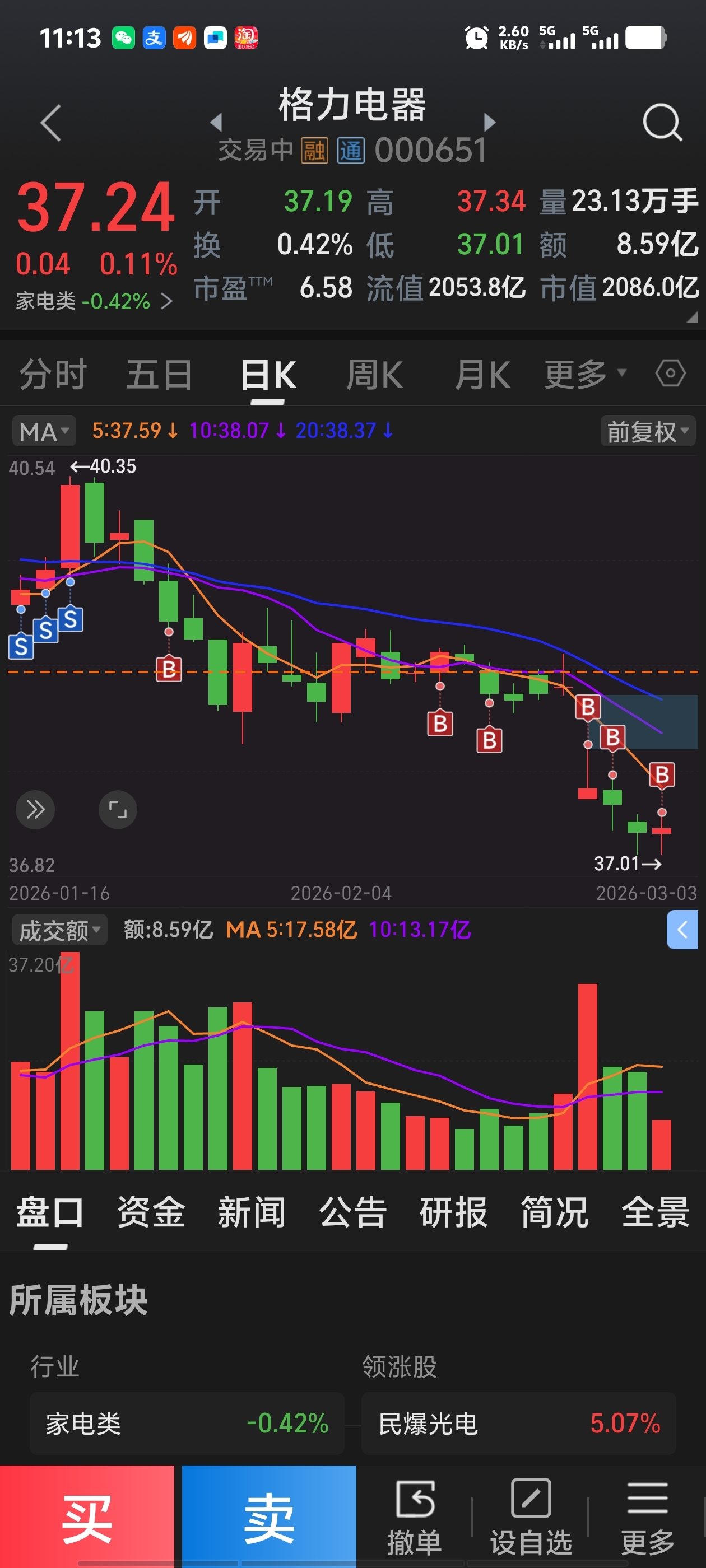Go to previous stock left triangle

pyautogui.click(x=216, y=122)
